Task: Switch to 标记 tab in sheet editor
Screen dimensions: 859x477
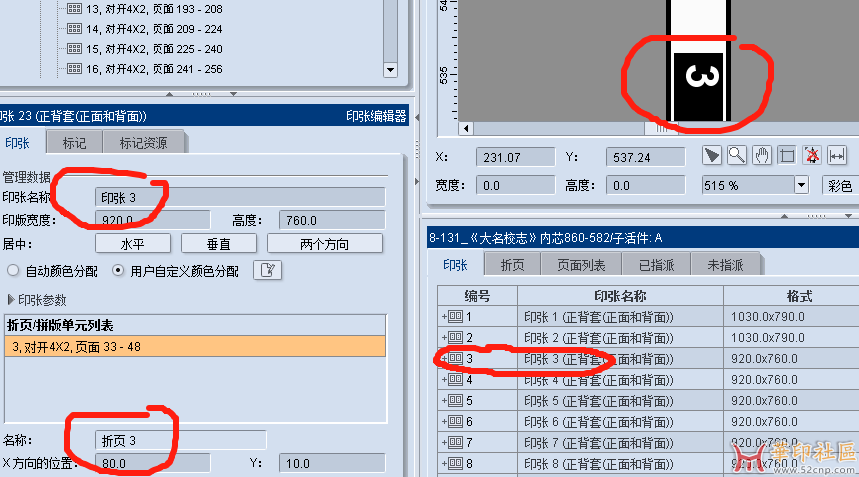Action: coord(74,143)
